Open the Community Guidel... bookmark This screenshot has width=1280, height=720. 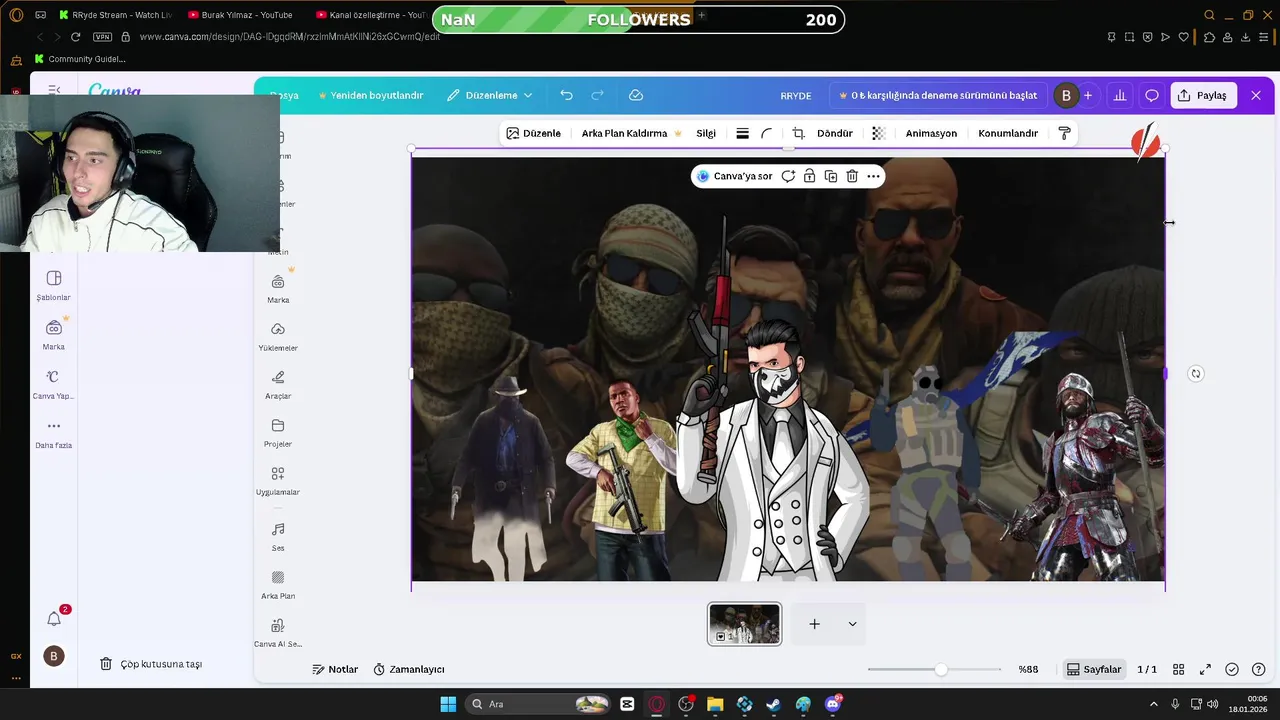tap(79, 59)
